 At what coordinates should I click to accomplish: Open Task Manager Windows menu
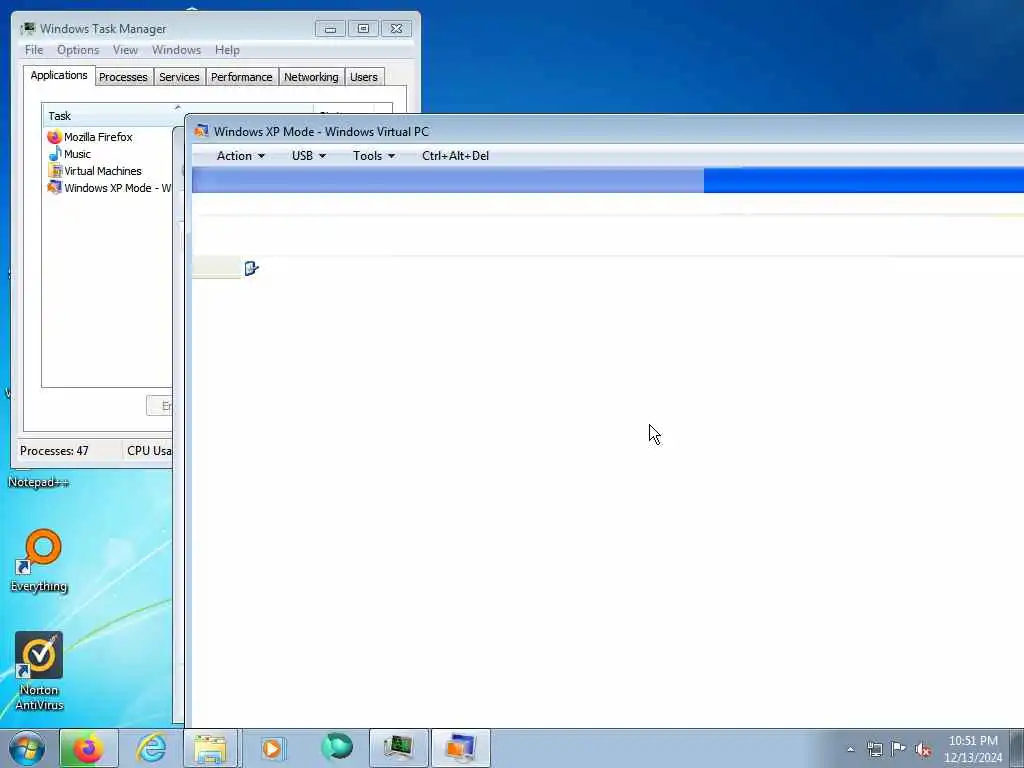click(x=176, y=50)
